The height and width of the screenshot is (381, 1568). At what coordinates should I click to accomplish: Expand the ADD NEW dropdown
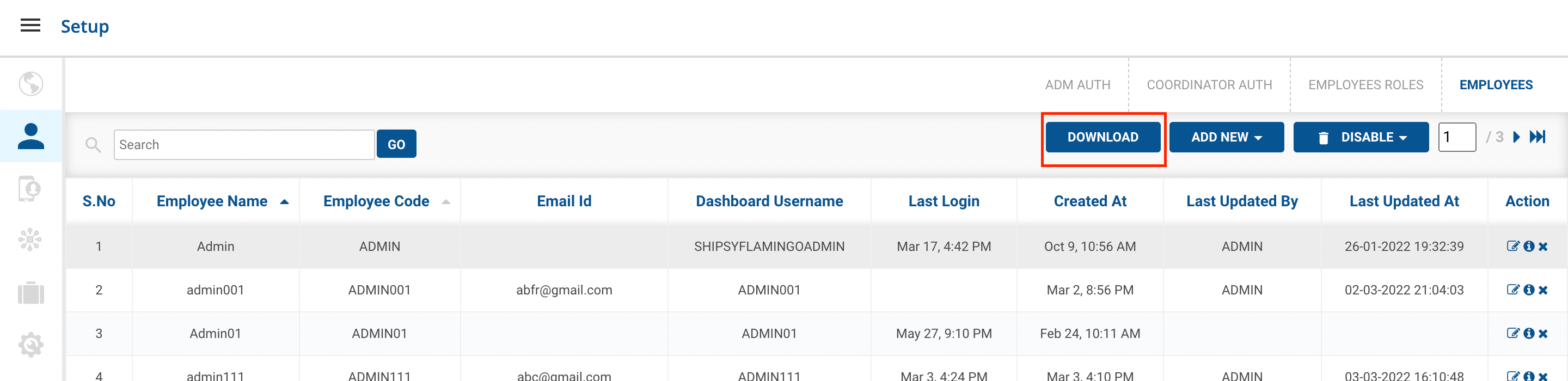[1226, 137]
